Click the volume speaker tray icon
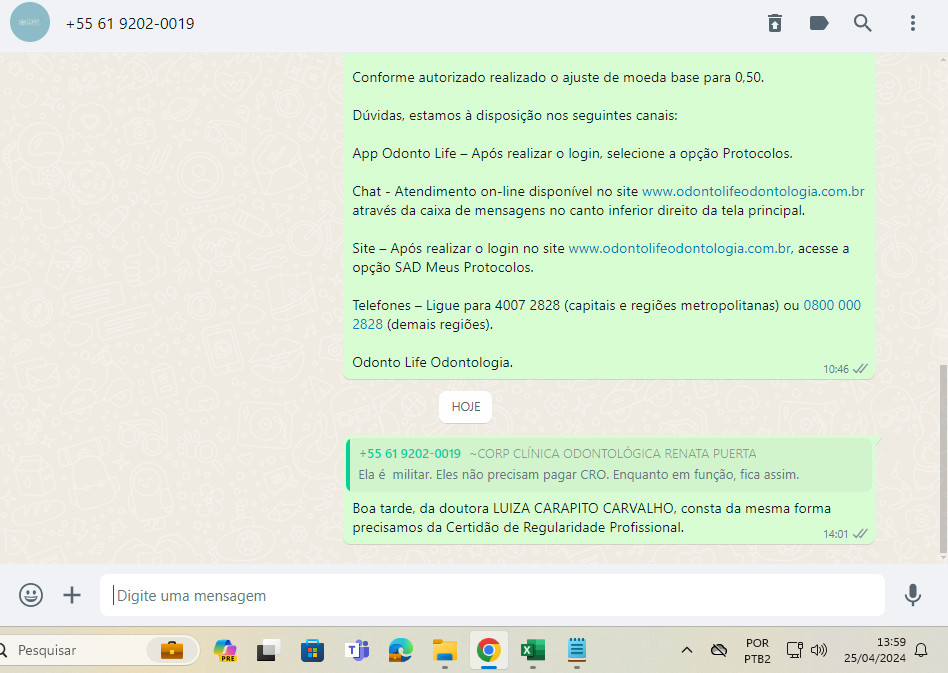This screenshot has height=673, width=948. pyautogui.click(x=819, y=650)
